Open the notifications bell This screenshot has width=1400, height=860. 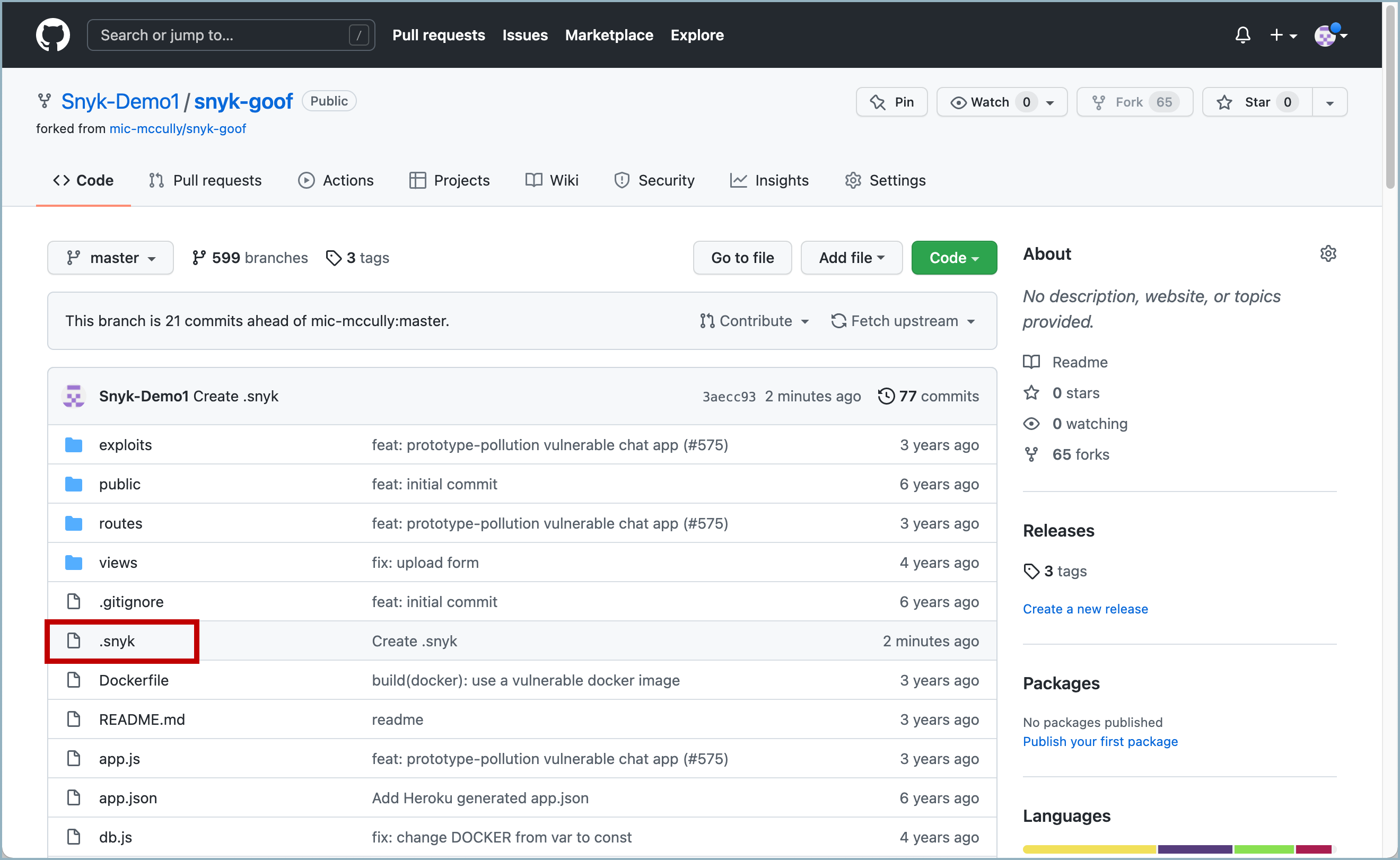pyautogui.click(x=1242, y=34)
